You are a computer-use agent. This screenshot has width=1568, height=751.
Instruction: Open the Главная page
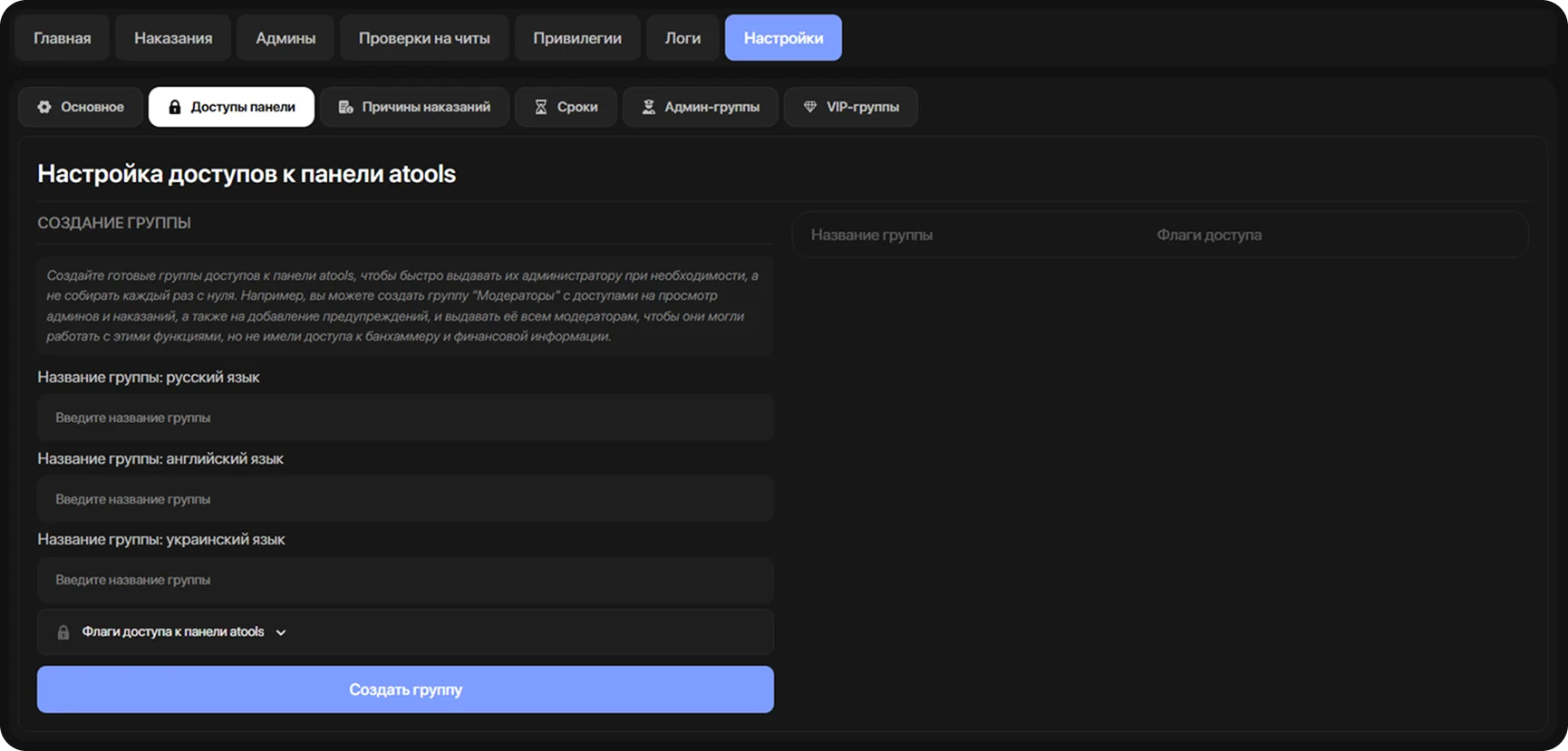[63, 38]
